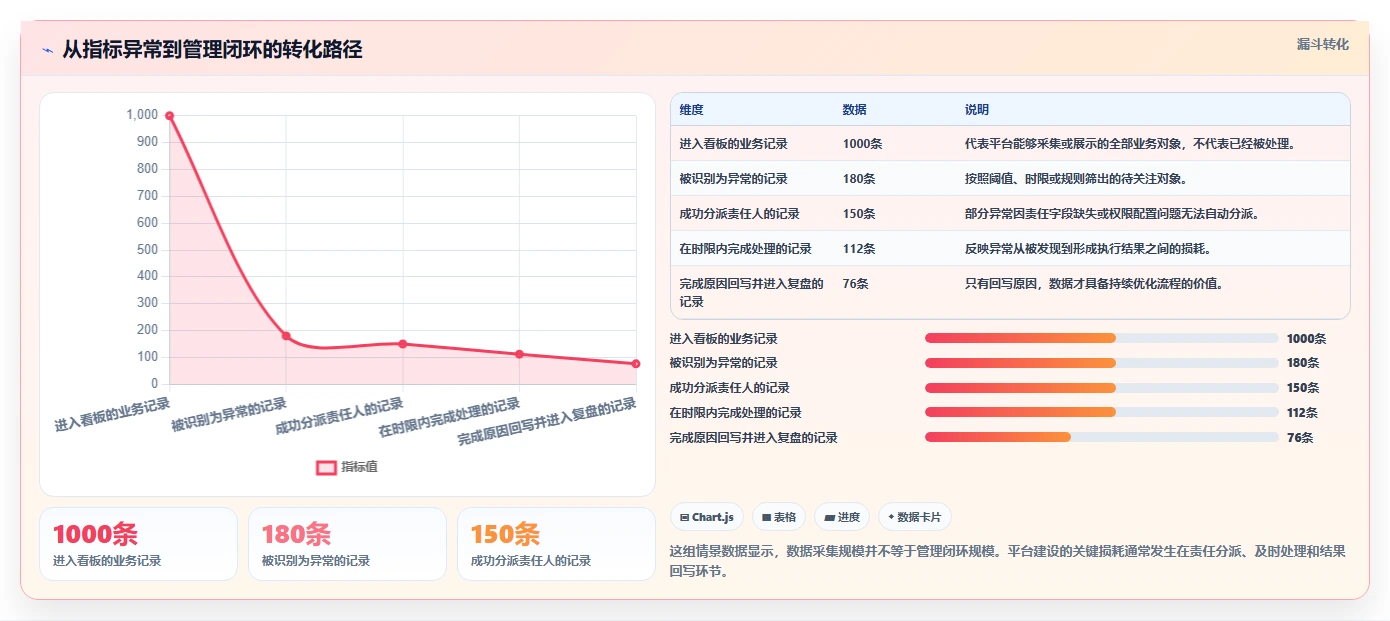Click the 1000条 value beside the progress bar
Screen dimensions: 1390x621
[x=1306, y=339]
